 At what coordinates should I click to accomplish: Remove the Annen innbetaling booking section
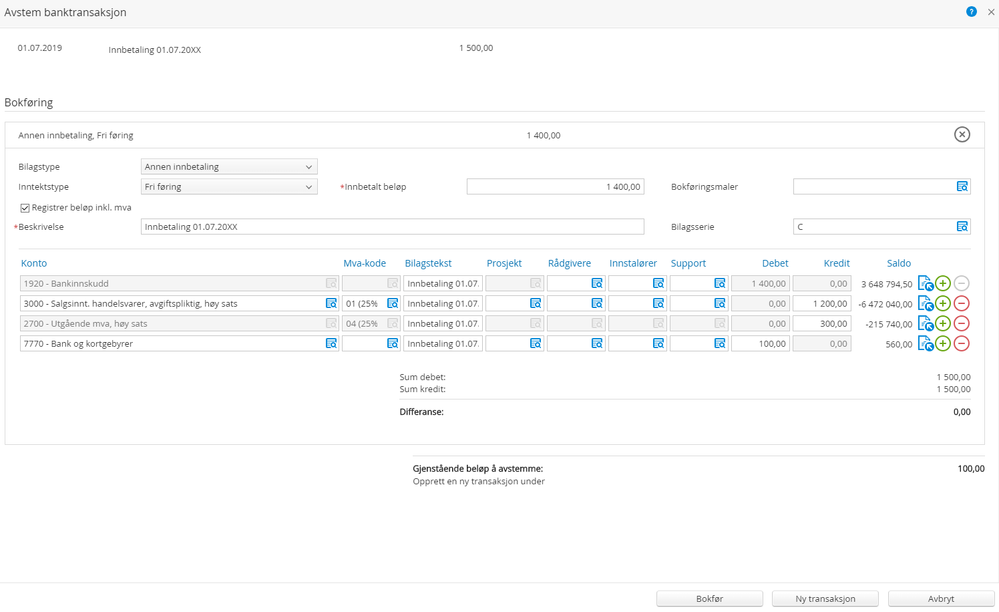click(961, 135)
